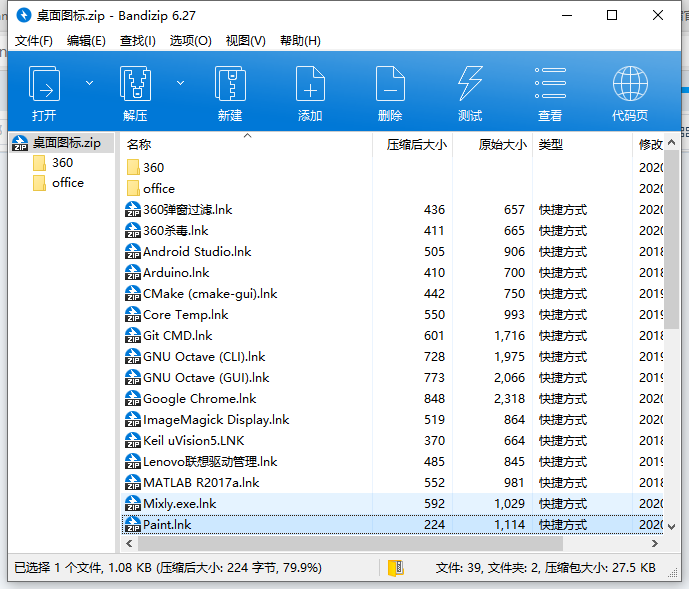Image resolution: width=689 pixels, height=589 pixels.
Task: Click the office folder icon in file list
Action: click(x=133, y=189)
